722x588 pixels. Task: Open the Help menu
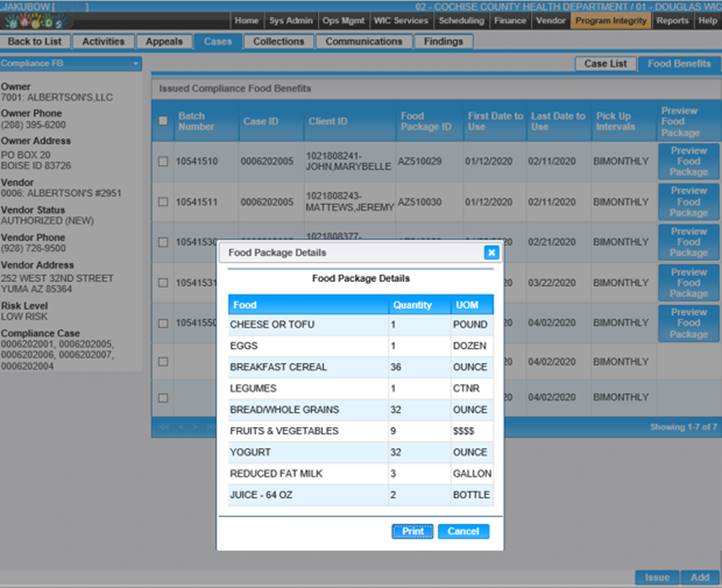pos(707,21)
